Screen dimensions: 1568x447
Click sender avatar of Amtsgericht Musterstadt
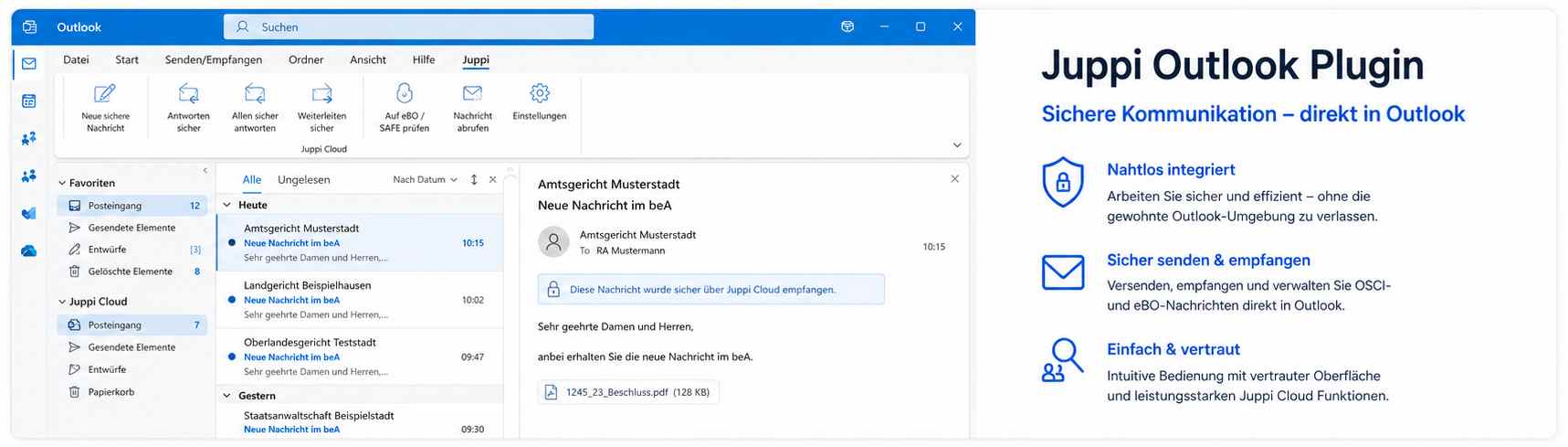pyautogui.click(x=553, y=242)
